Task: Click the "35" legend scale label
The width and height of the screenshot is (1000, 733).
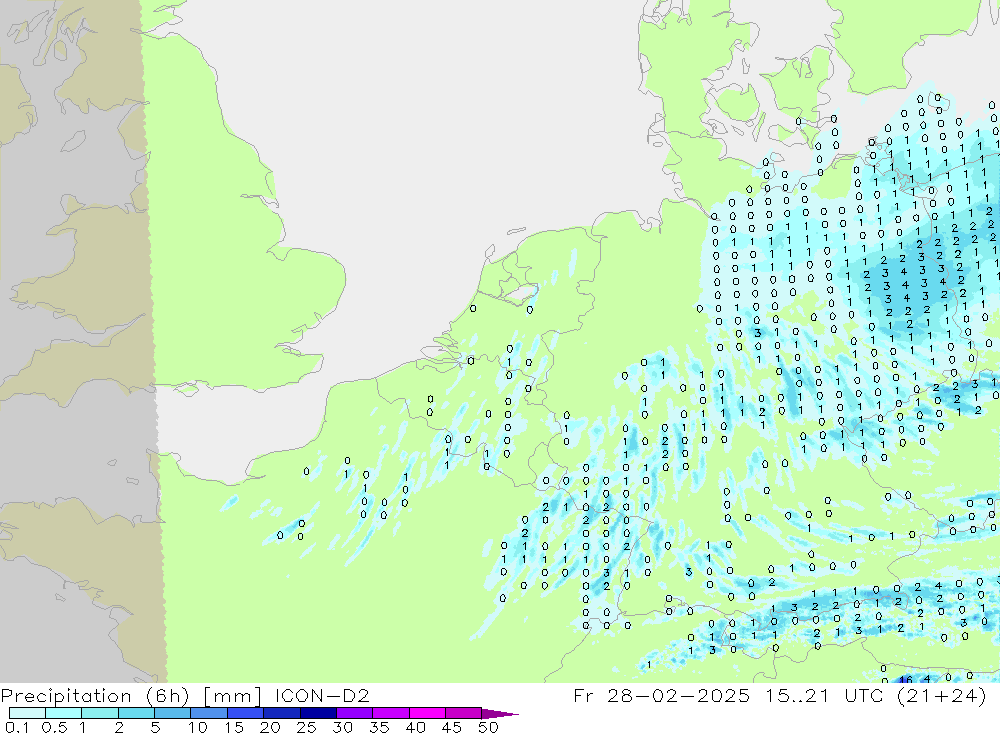Action: pos(379,727)
